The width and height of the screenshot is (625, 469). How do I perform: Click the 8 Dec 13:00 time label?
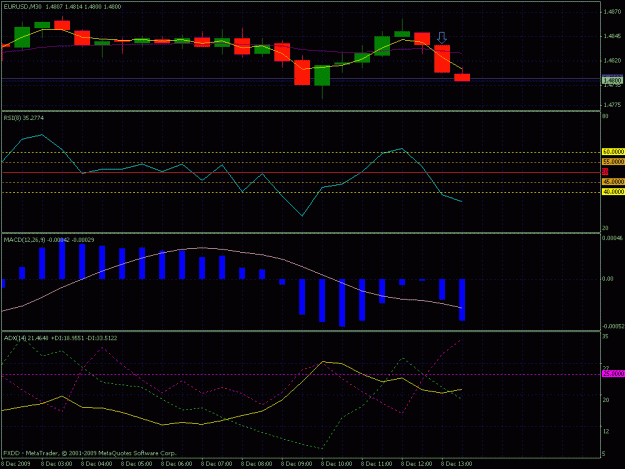click(456, 464)
